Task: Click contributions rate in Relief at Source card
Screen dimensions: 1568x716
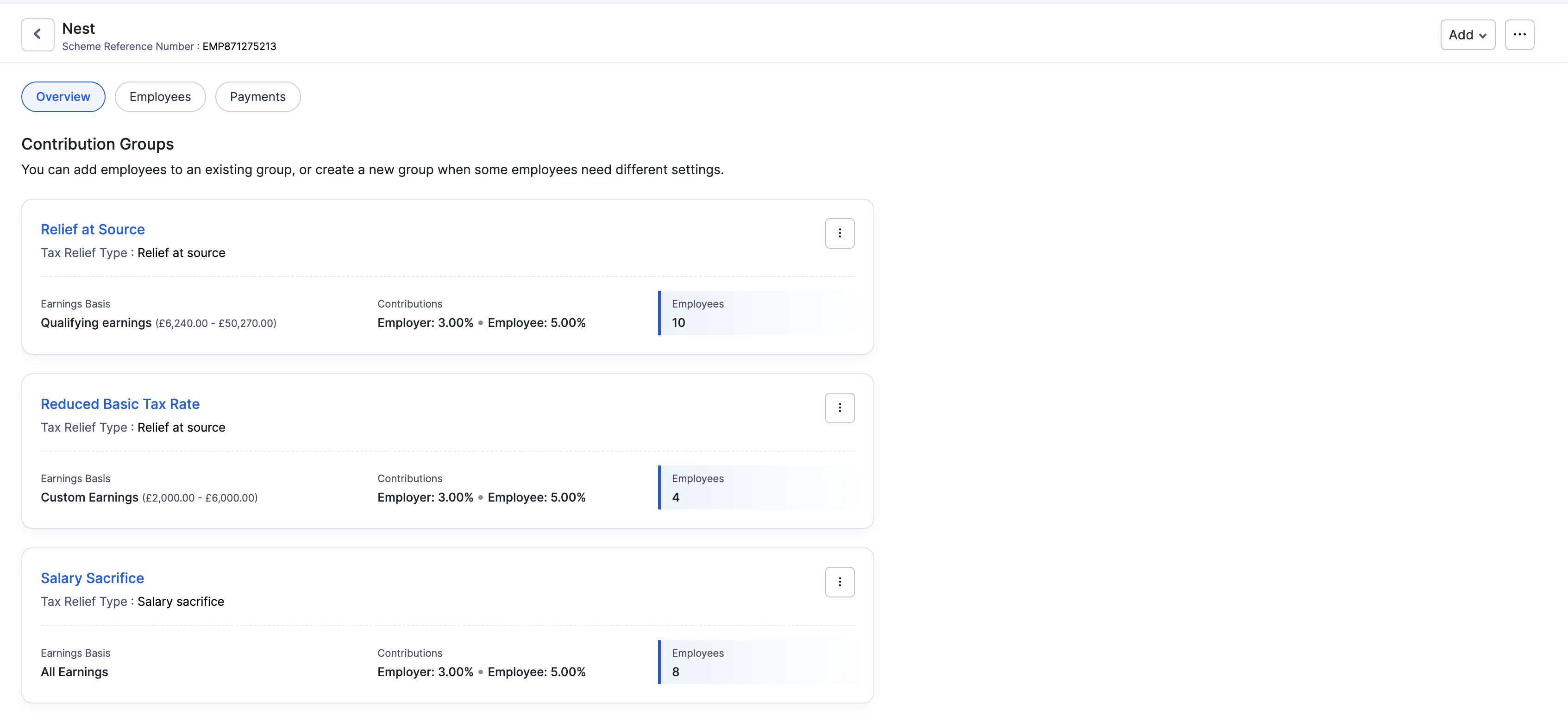Action: 482,323
